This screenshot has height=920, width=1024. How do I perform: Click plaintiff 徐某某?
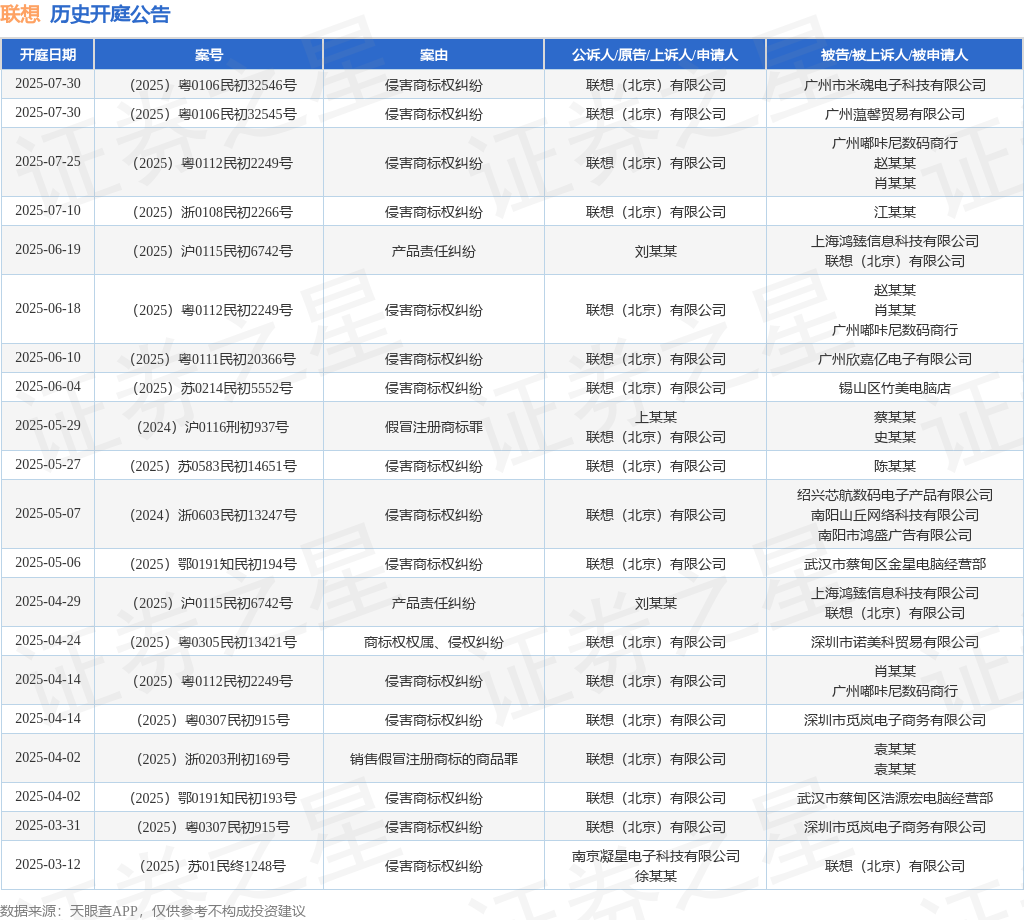[x=656, y=876]
